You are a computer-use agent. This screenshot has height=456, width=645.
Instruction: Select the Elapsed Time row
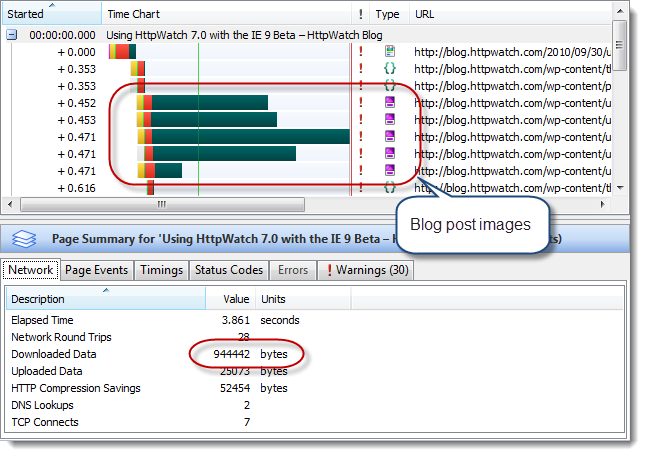click(315, 320)
